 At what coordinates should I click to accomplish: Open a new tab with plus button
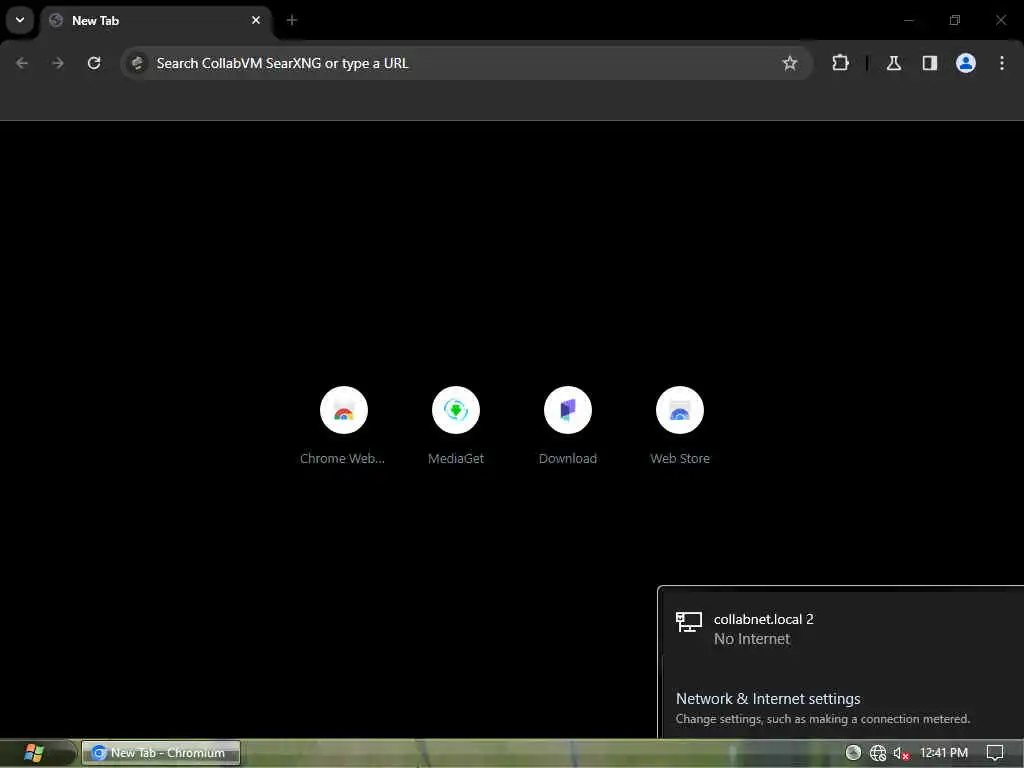click(291, 20)
